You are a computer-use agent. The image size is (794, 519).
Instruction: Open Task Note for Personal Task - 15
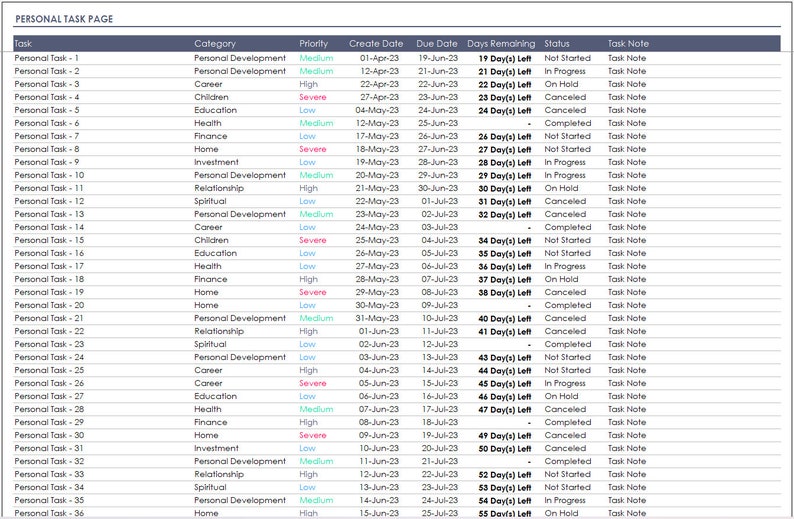pyautogui.click(x=627, y=240)
